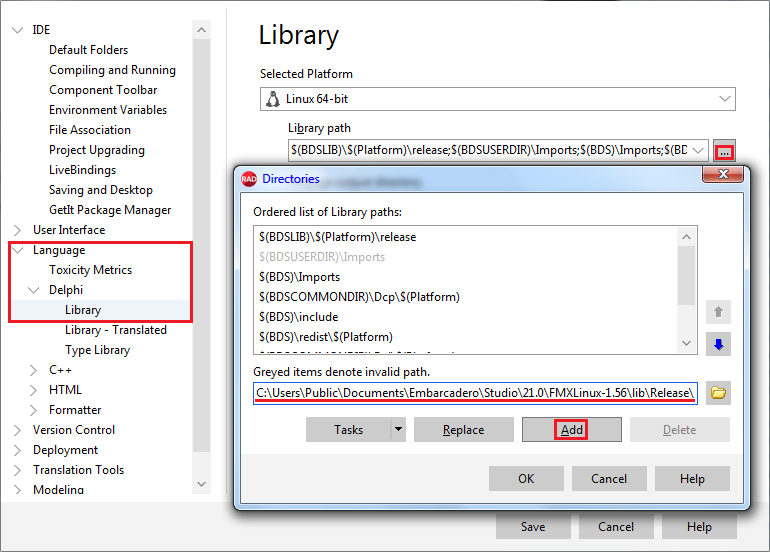Image resolution: width=770 pixels, height=552 pixels.
Task: Expand the Deployment tree node
Action: click(17, 450)
